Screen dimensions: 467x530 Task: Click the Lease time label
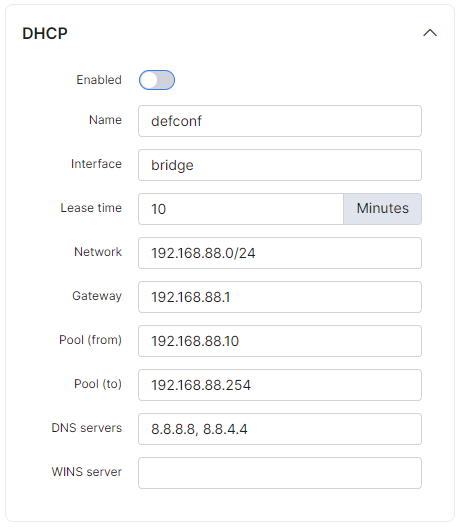[x=91, y=208]
